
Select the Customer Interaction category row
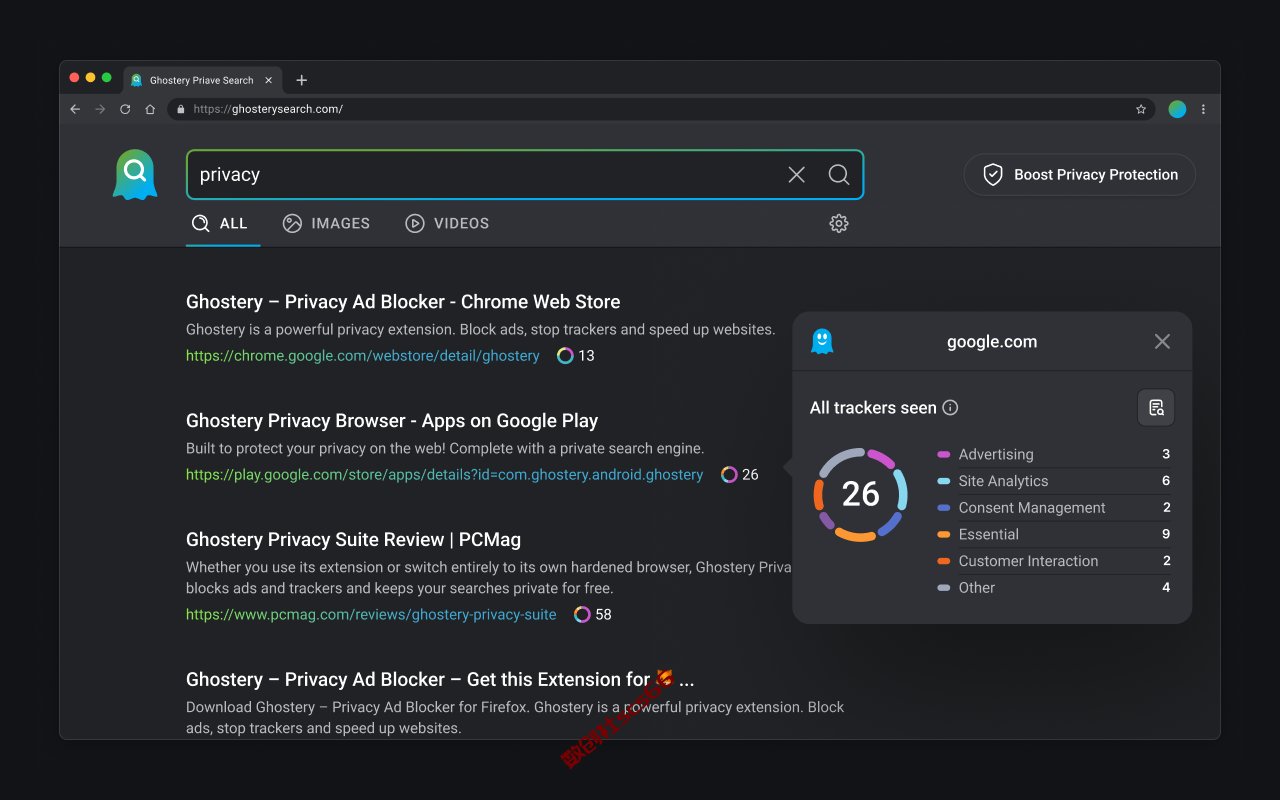click(x=1054, y=561)
